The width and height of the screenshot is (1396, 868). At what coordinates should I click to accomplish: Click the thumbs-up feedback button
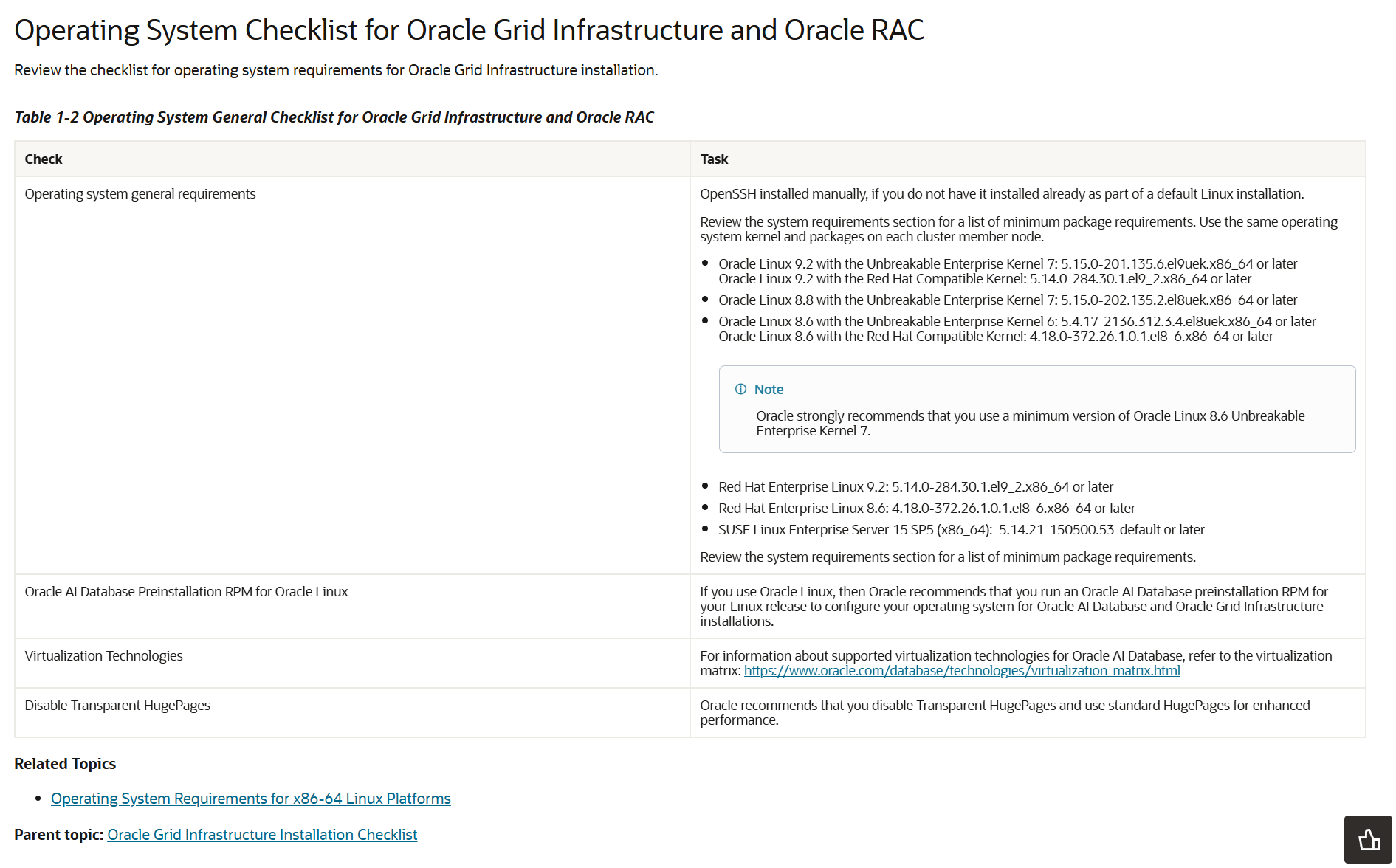point(1368,839)
